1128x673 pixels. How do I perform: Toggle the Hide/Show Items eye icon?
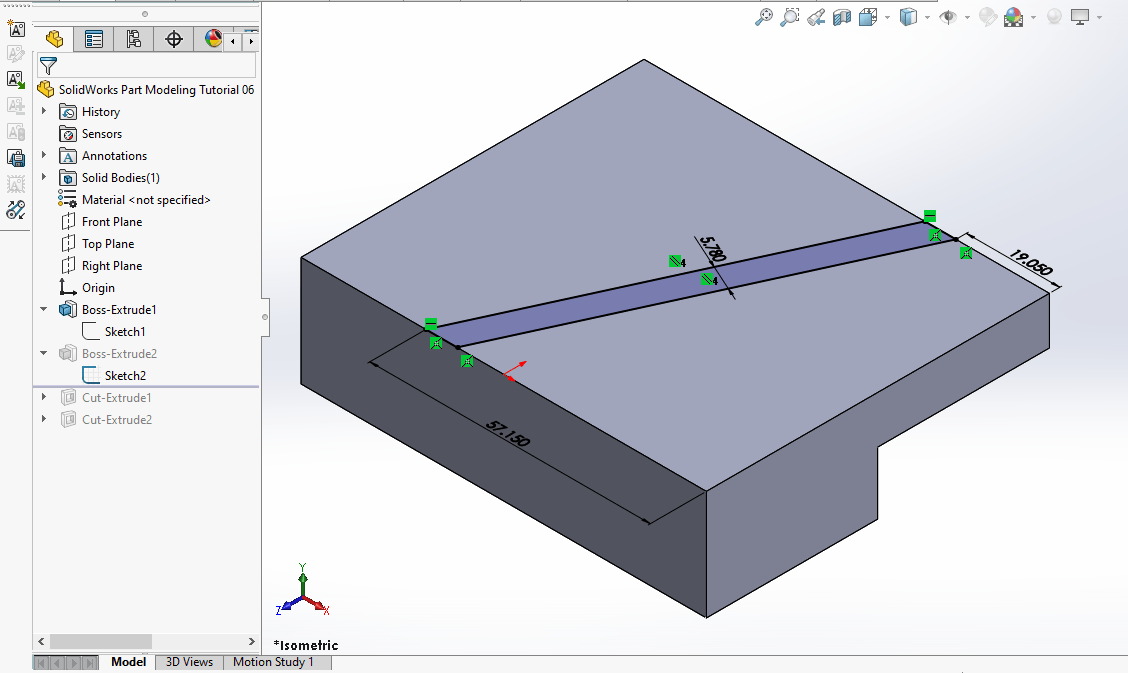tap(948, 17)
